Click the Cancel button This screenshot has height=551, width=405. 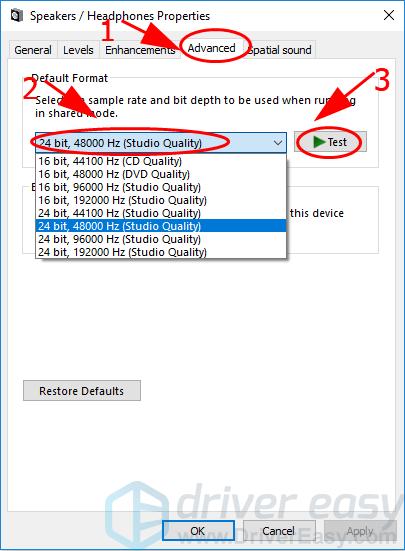click(279, 531)
